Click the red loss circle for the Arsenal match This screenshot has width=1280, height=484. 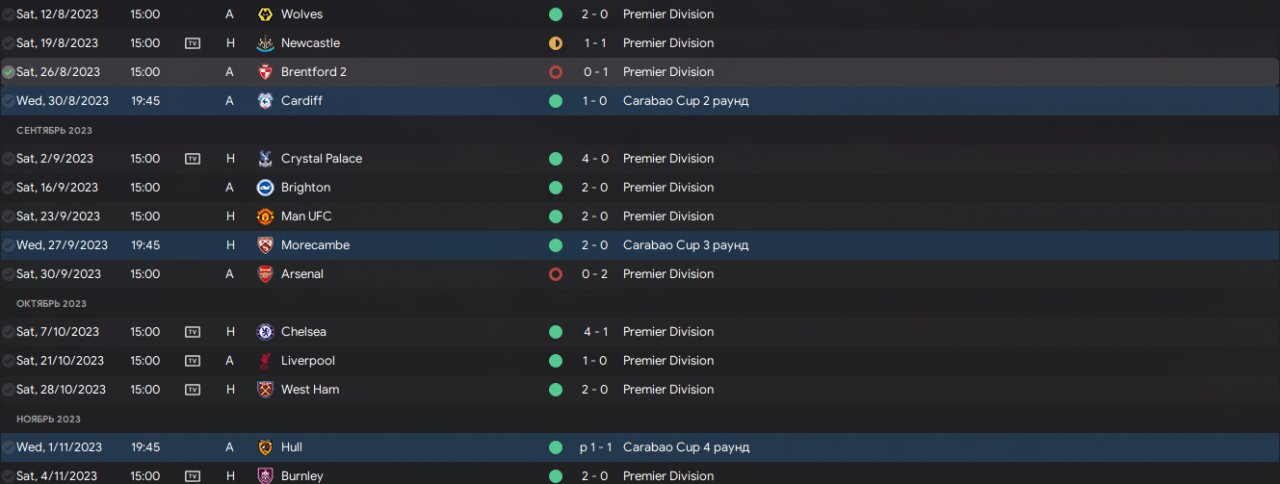tap(556, 274)
